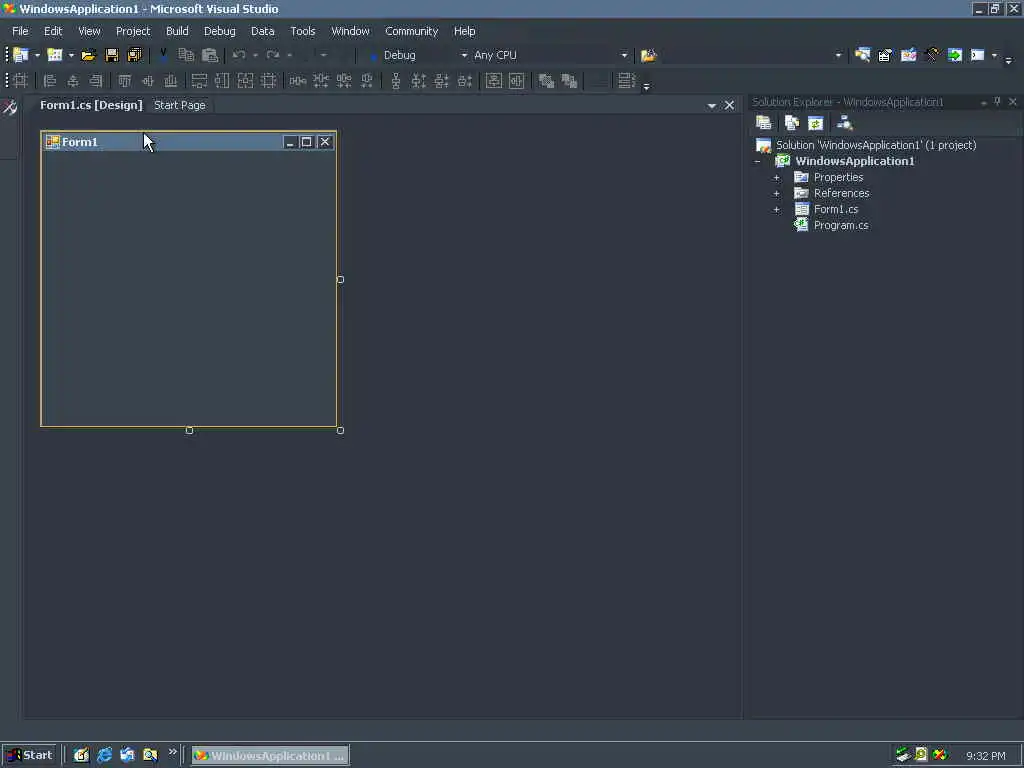
Task: Select Solution 'WindowsApplication1' root node
Action: [876, 145]
